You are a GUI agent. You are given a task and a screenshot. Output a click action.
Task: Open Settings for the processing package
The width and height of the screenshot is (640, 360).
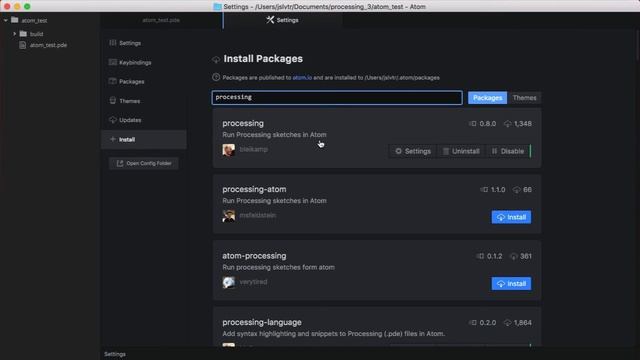[x=412, y=151]
